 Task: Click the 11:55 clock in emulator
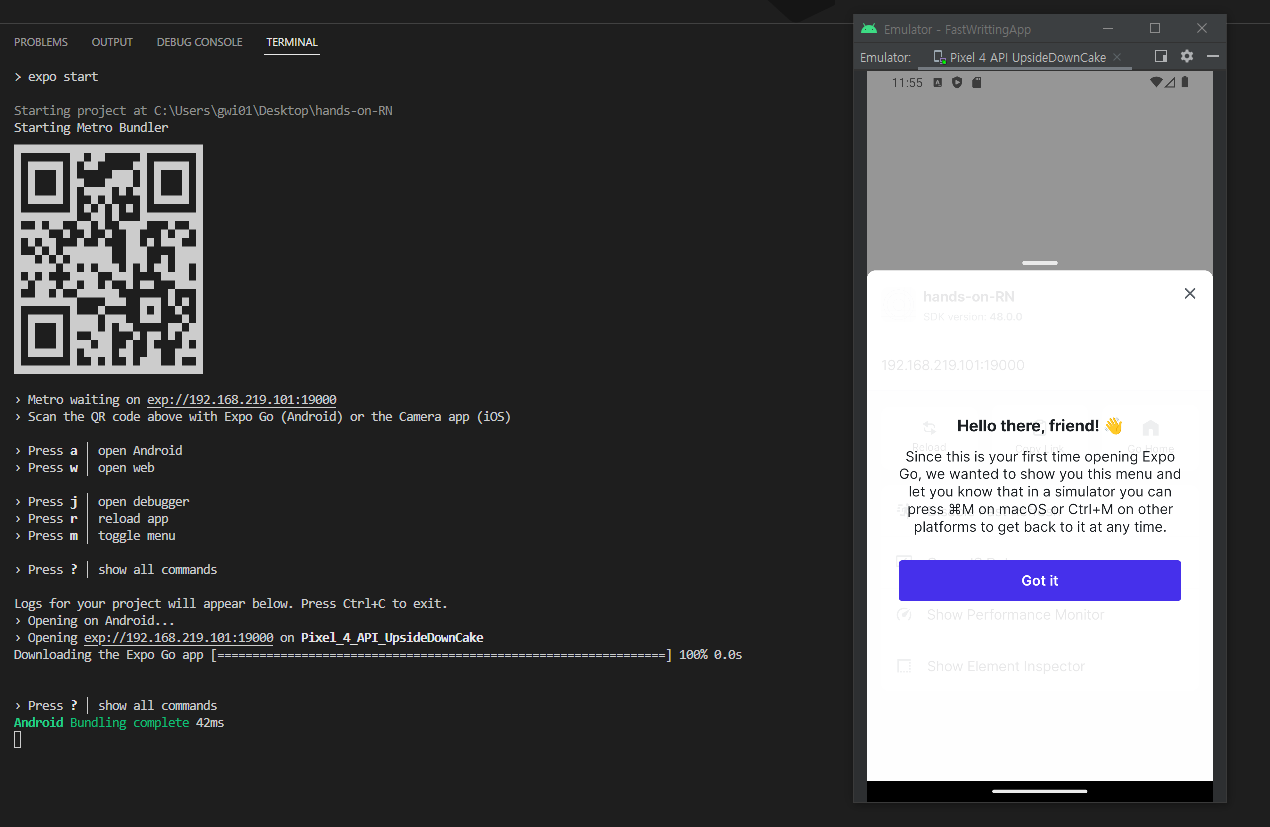coord(907,82)
